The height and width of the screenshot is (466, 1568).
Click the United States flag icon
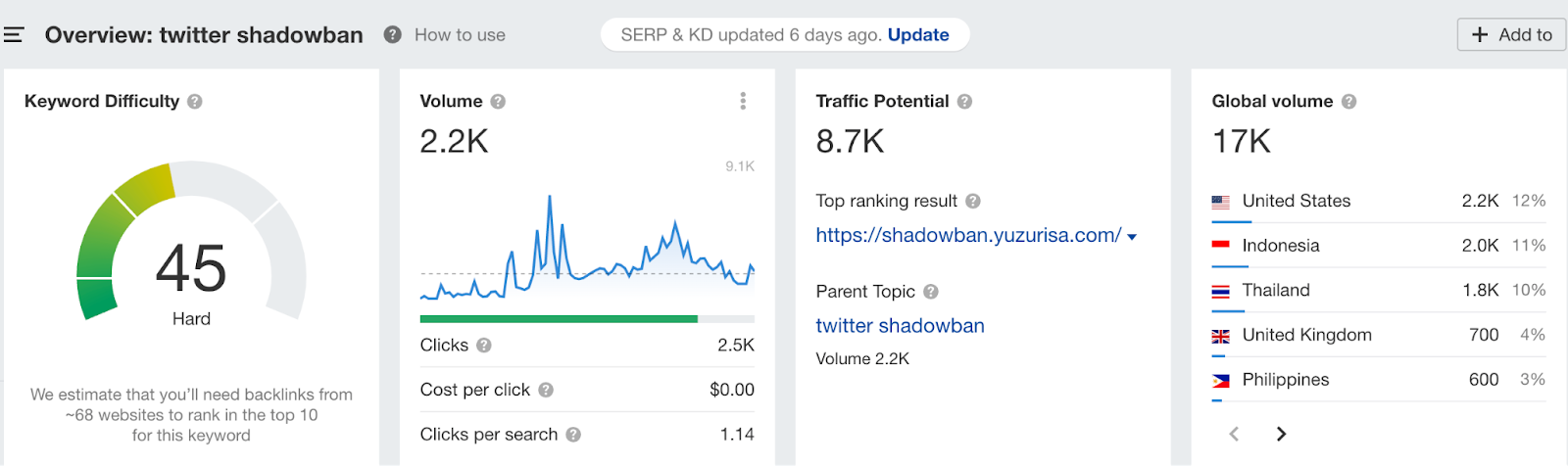(1220, 202)
